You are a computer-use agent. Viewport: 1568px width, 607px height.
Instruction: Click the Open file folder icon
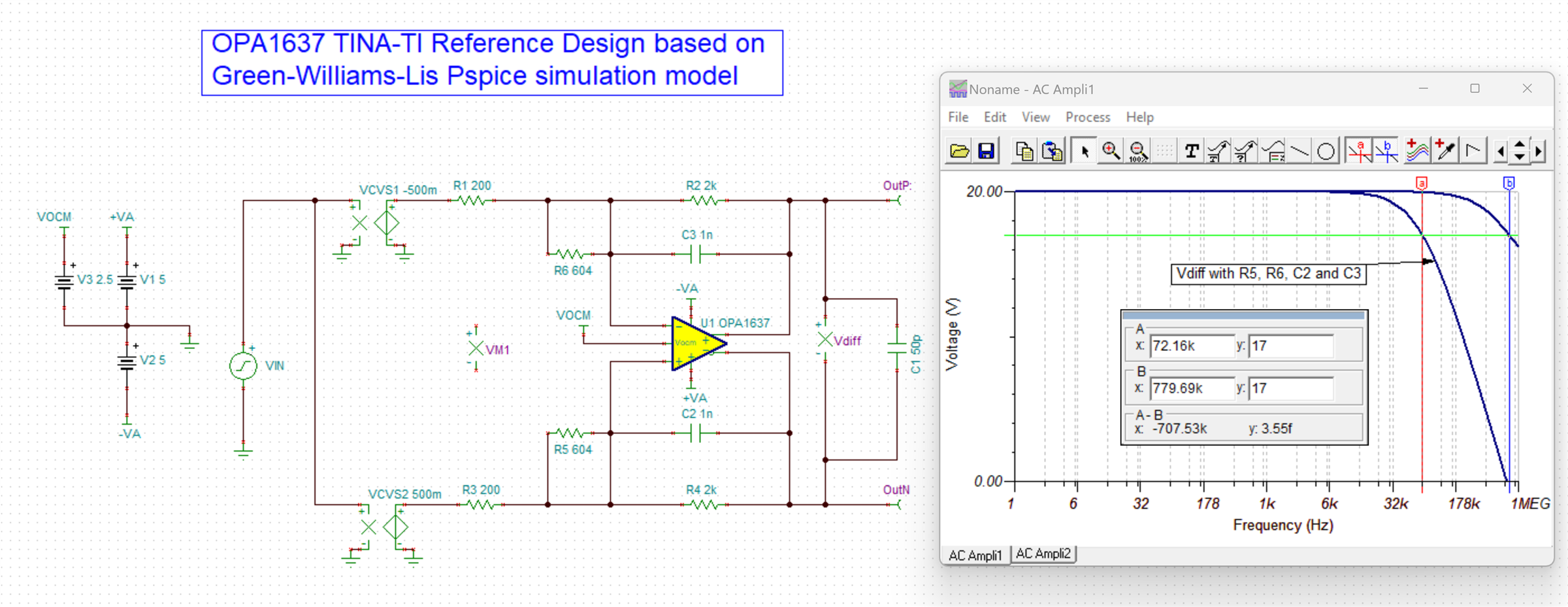[x=959, y=151]
